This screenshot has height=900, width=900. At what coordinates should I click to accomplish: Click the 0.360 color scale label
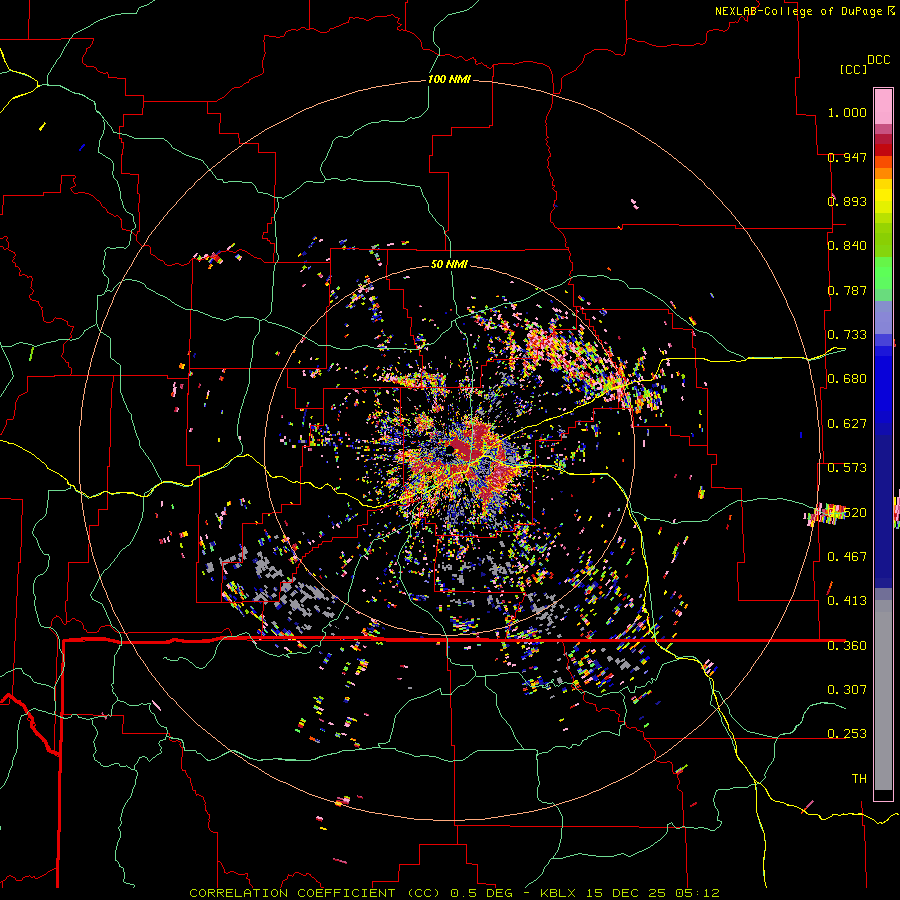pyautogui.click(x=847, y=645)
